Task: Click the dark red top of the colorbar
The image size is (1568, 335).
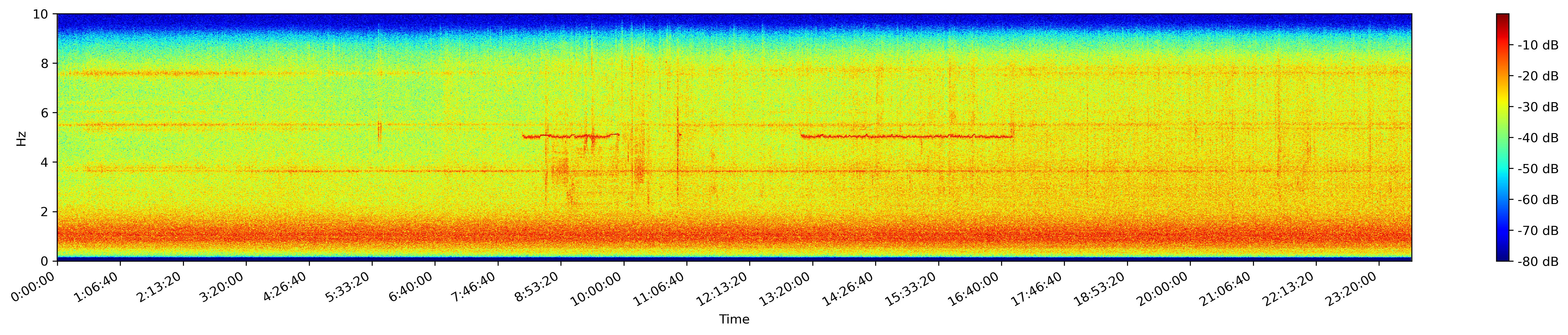Action: point(1502,18)
